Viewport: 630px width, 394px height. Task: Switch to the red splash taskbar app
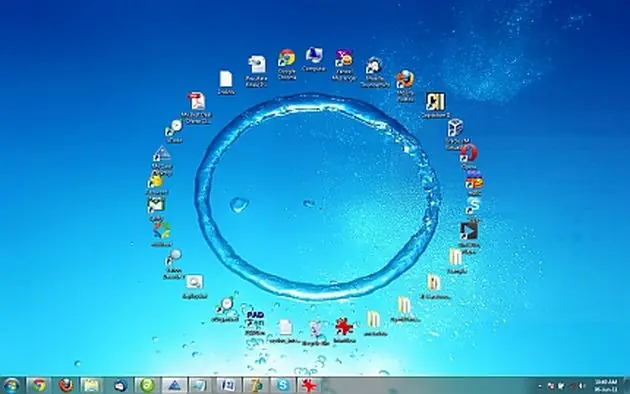309,386
